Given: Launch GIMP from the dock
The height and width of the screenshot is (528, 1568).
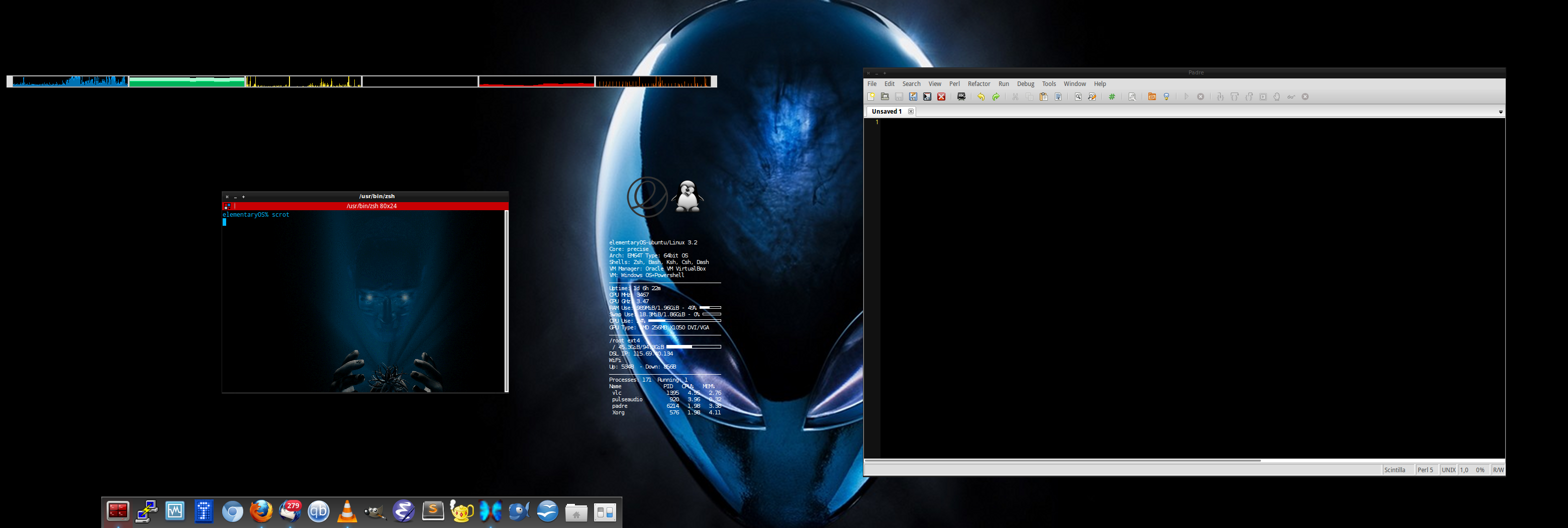Looking at the screenshot, I should click(375, 512).
